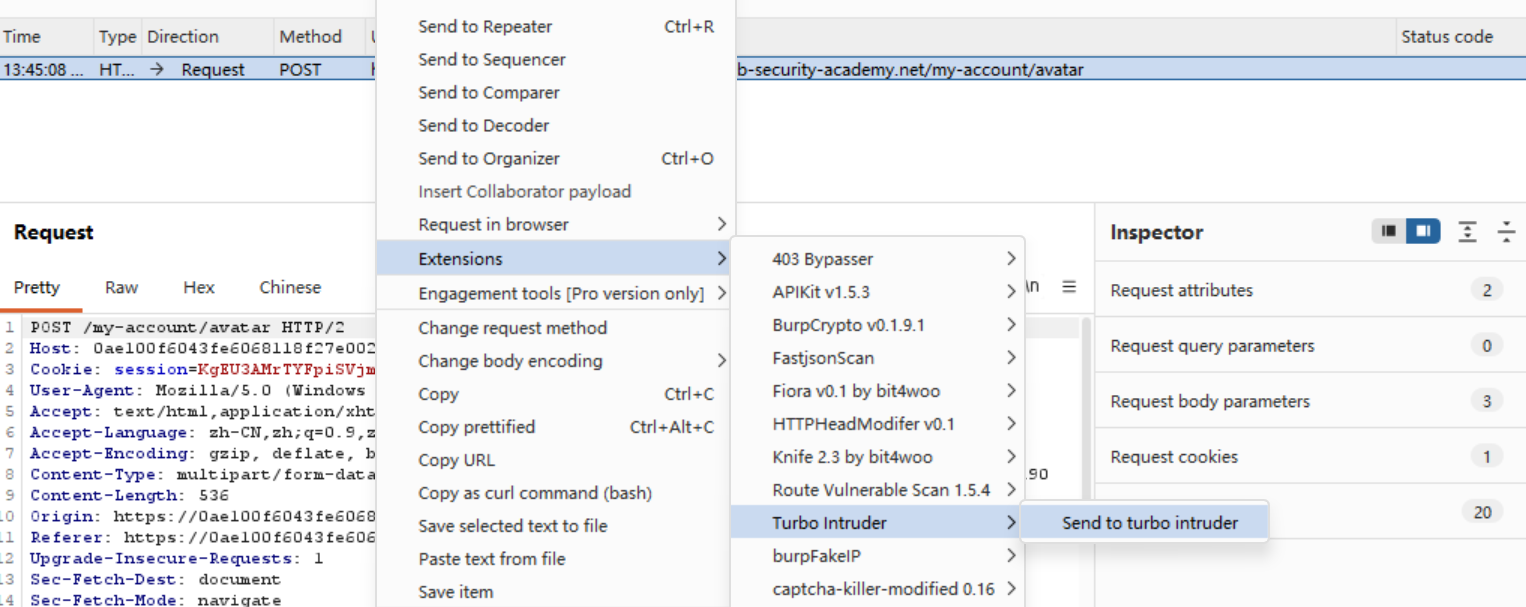Expand Engagement tools submenu
The width and height of the screenshot is (1526, 607).
[x=555, y=294]
